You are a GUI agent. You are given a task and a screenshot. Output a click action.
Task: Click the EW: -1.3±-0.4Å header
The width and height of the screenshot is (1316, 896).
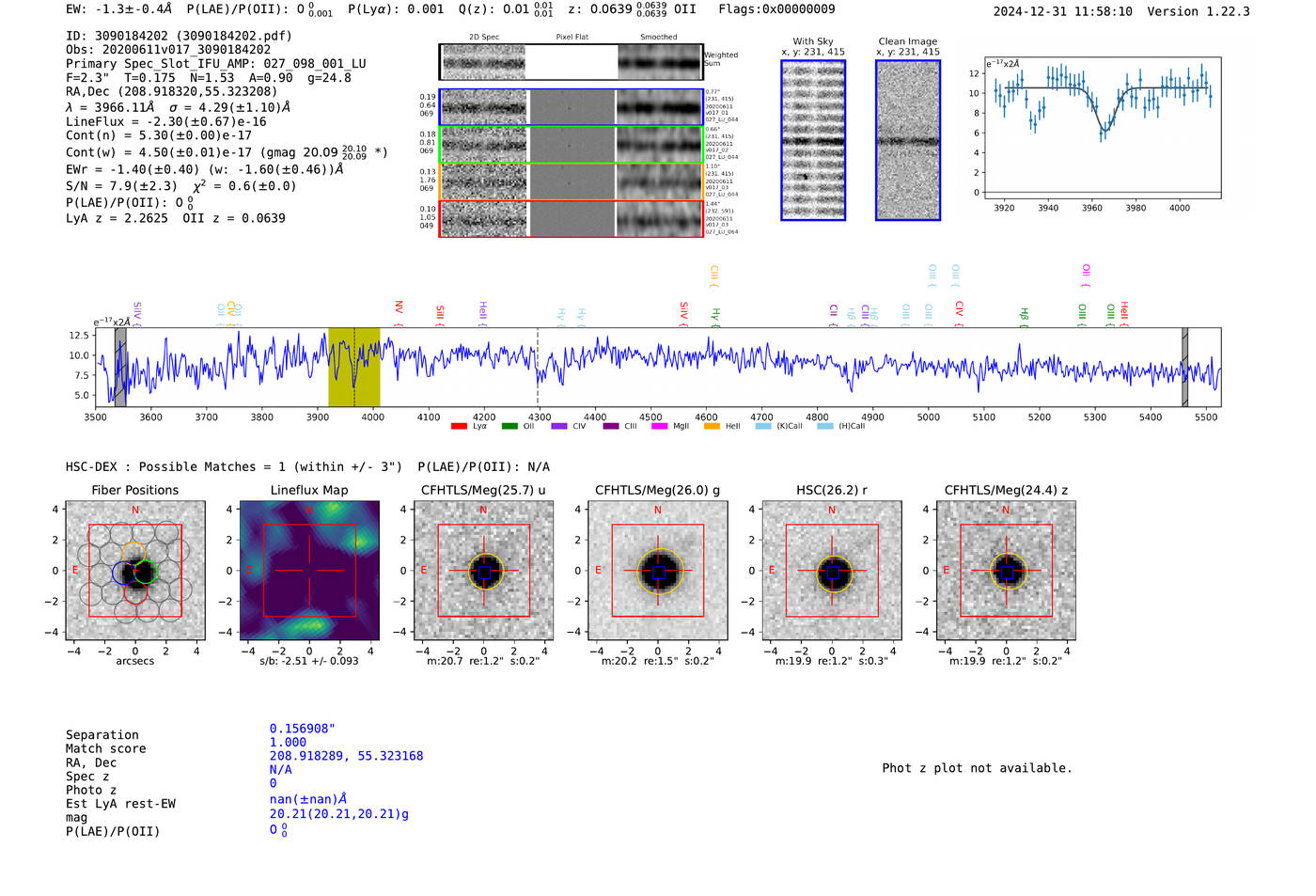[x=119, y=9]
